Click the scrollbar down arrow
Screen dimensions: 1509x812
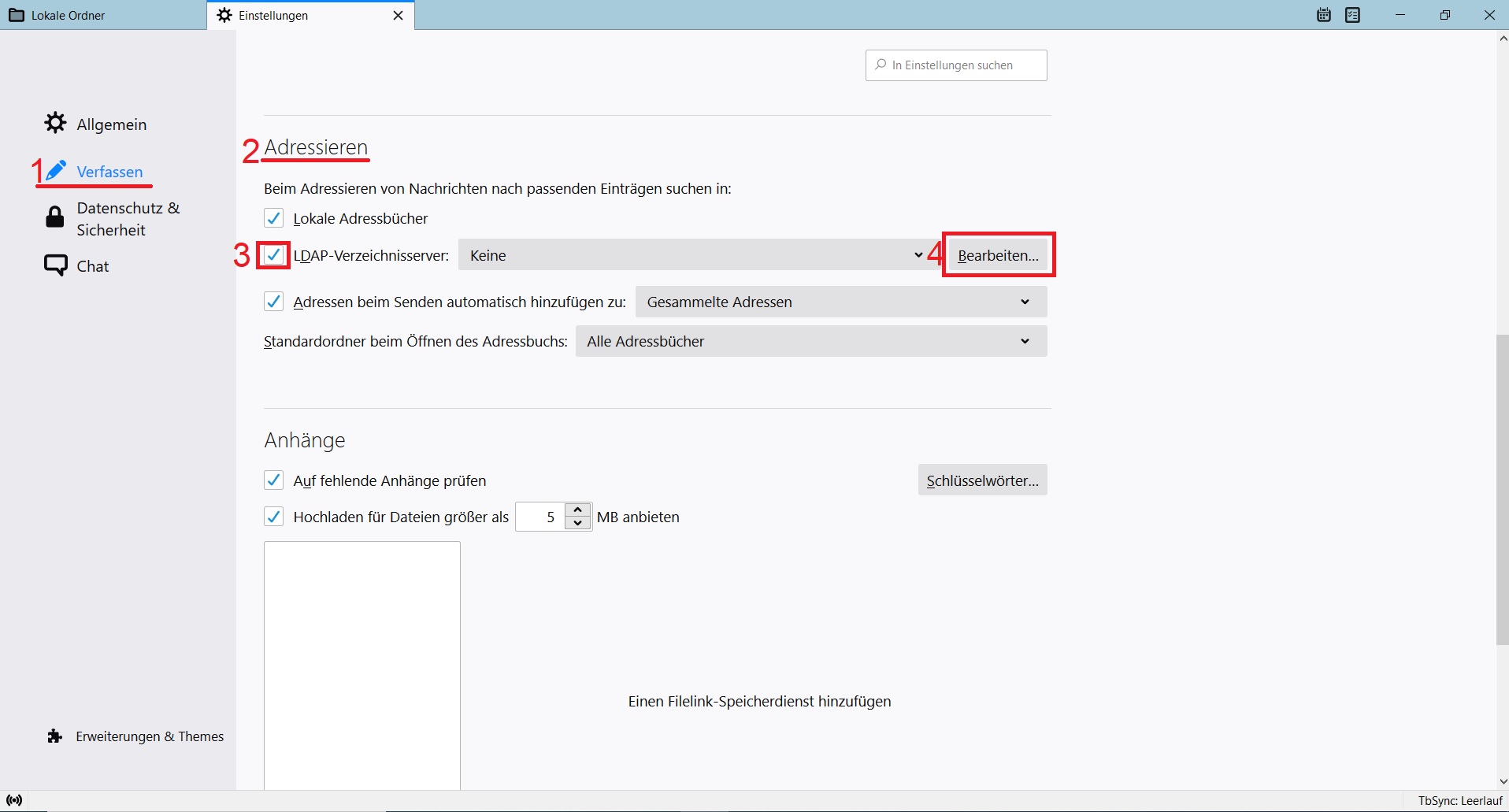pos(1503,782)
